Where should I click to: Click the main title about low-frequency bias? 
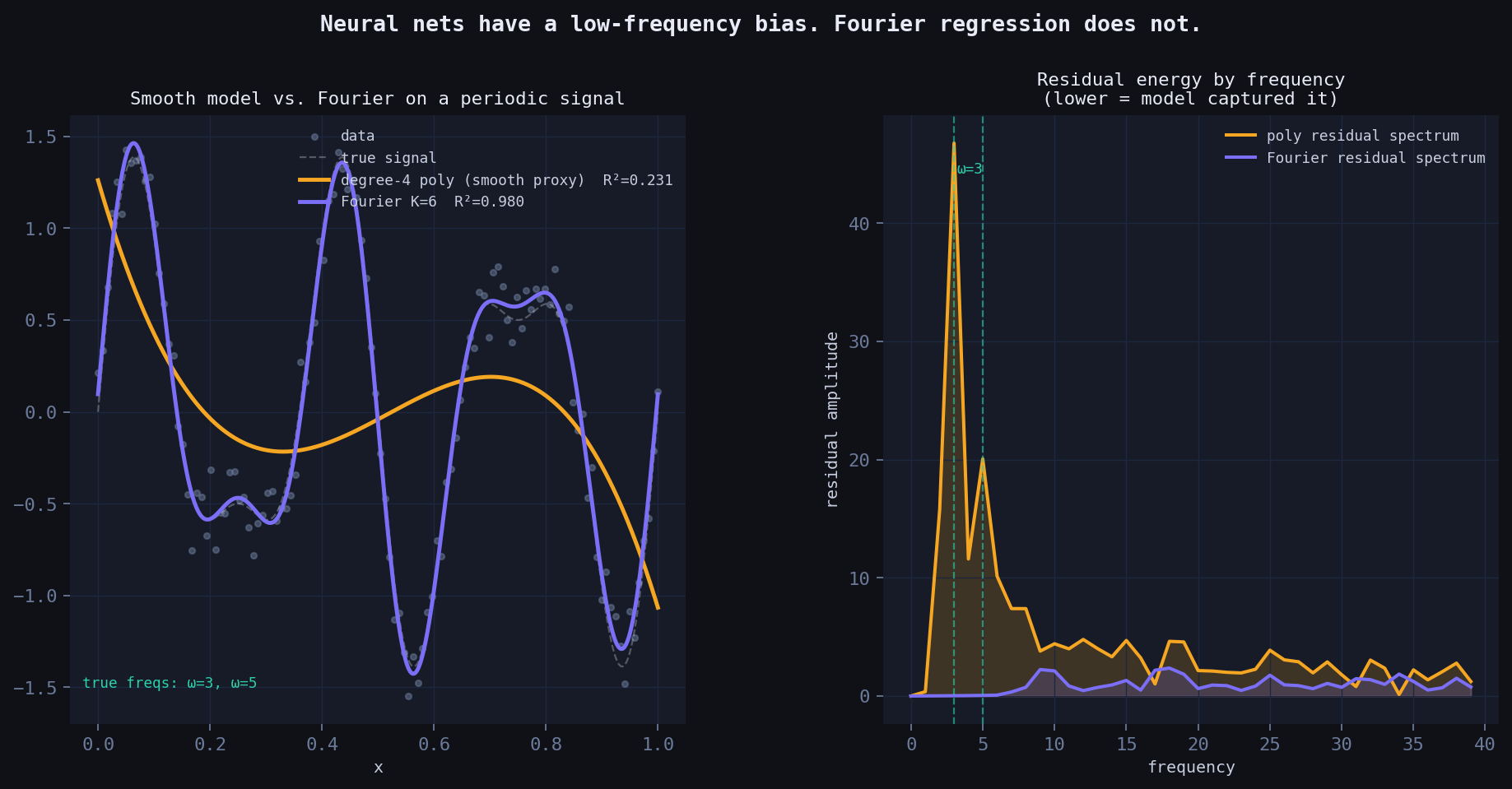click(761, 24)
